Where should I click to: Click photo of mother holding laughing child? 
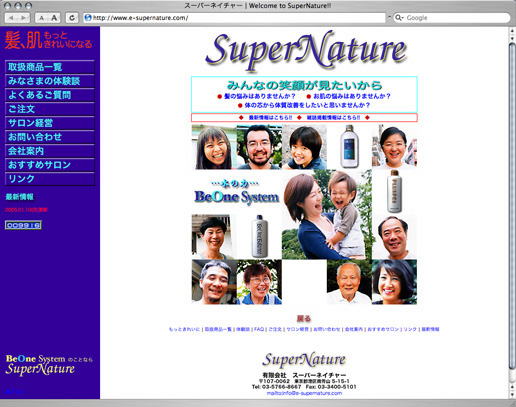coord(327,215)
